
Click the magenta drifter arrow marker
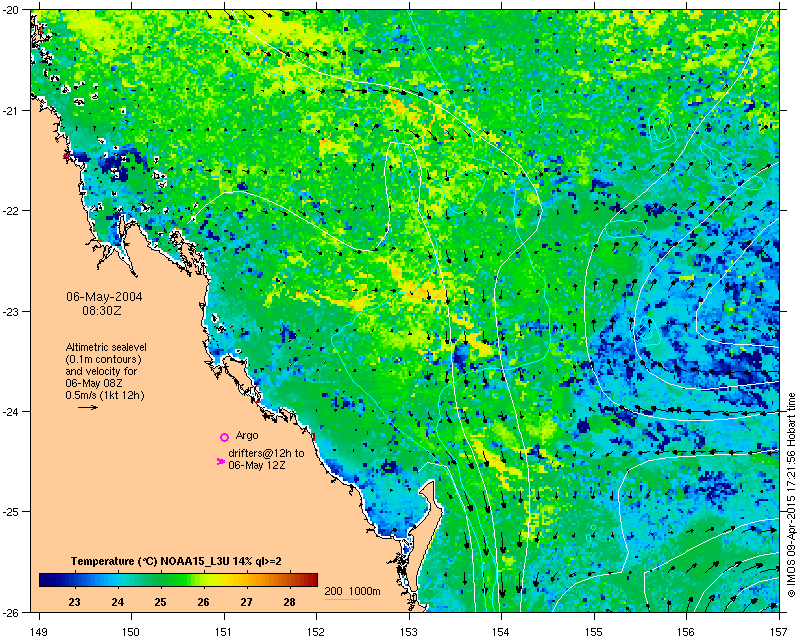pos(220,461)
